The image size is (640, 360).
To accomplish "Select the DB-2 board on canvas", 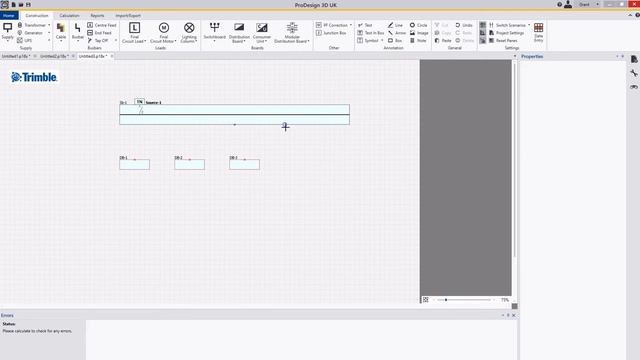I will pos(189,164).
